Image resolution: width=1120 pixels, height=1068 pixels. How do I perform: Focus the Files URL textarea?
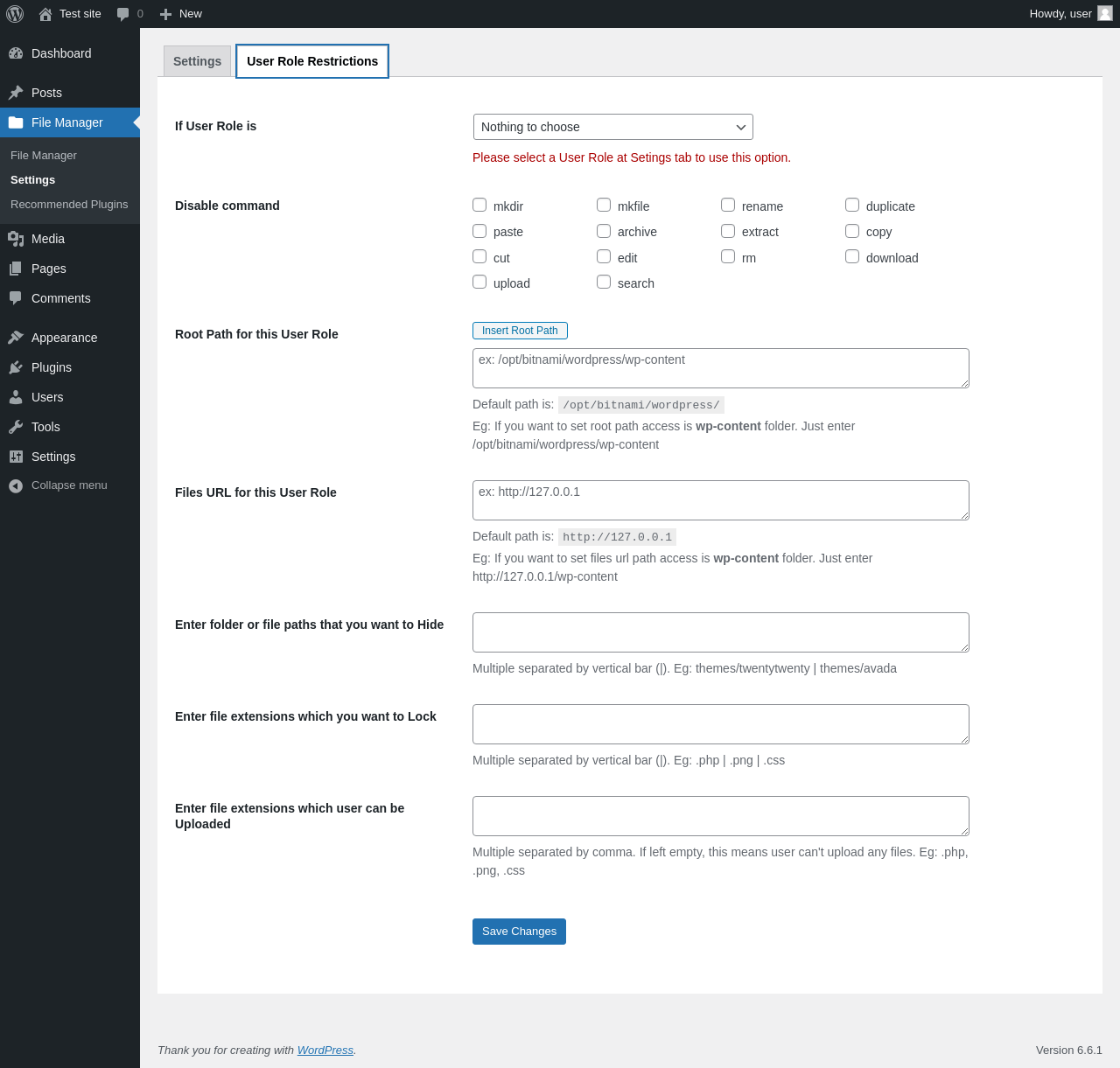721,500
